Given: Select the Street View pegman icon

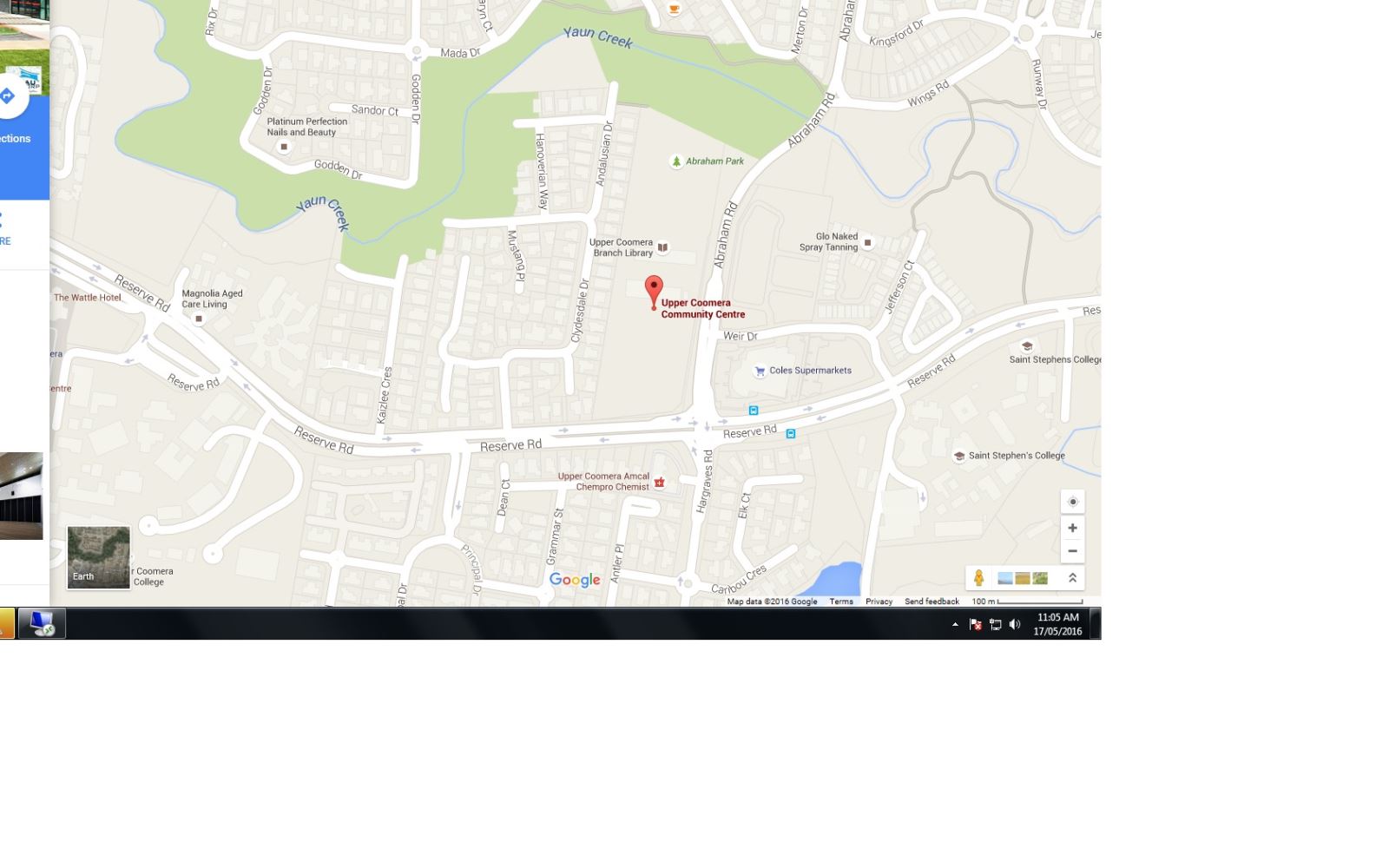Looking at the screenshot, I should tap(978, 578).
